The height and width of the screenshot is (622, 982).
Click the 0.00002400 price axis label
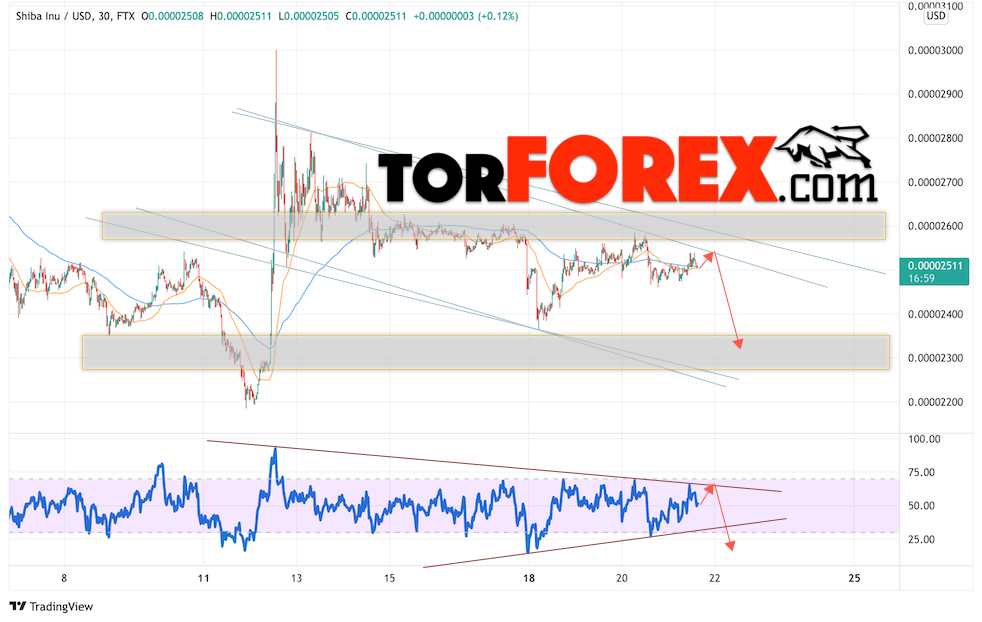point(935,314)
